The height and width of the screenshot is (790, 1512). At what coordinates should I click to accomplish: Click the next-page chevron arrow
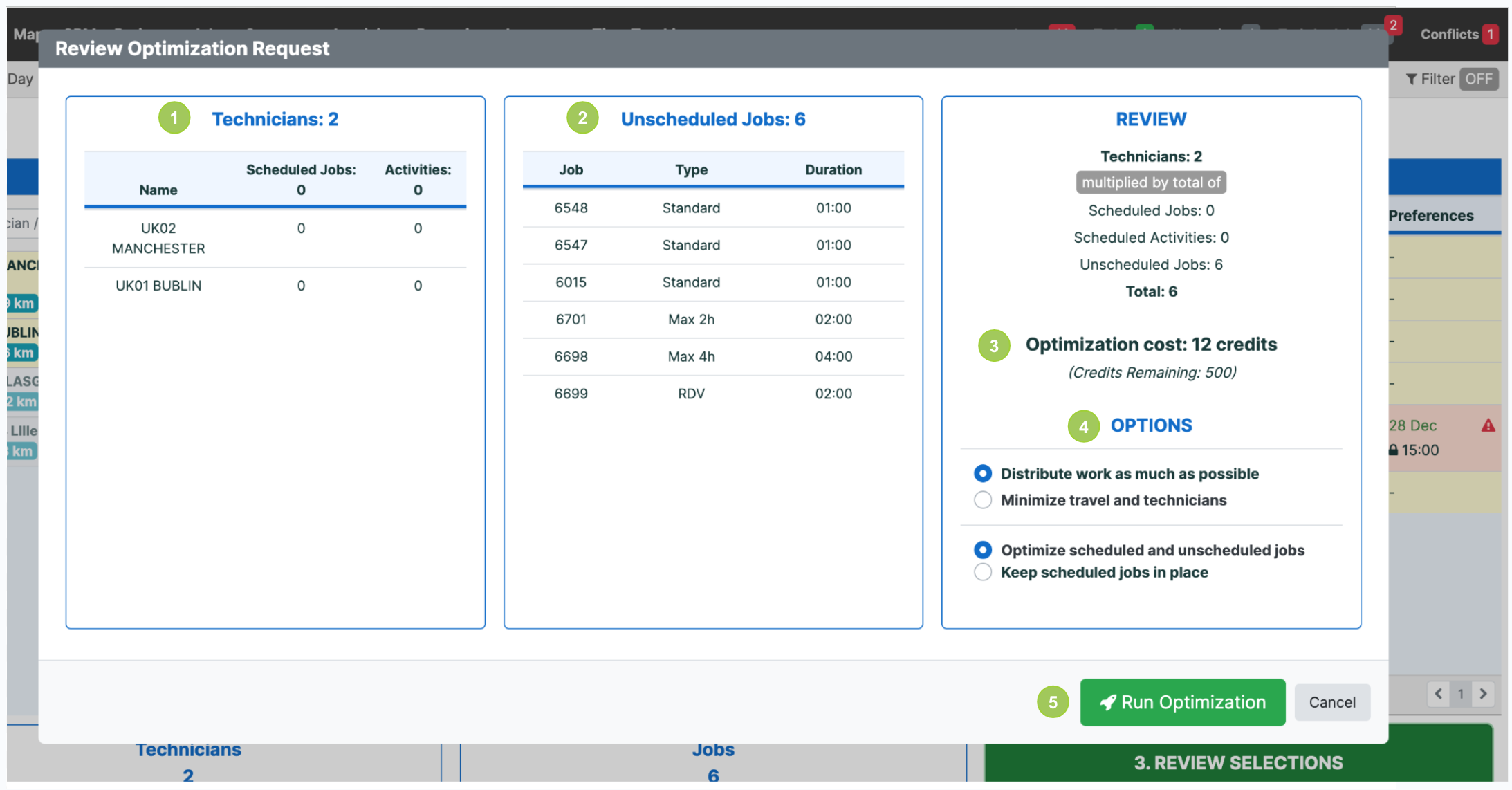[x=1483, y=694]
